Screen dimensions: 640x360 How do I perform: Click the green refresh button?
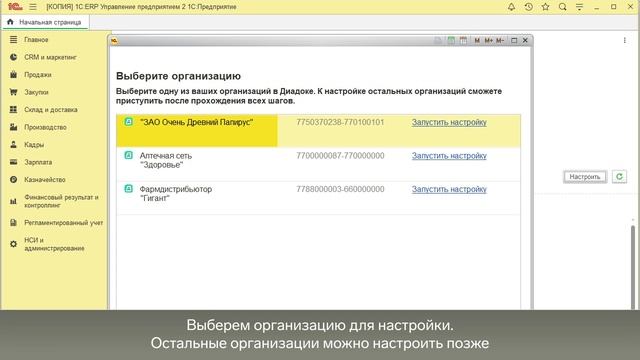(x=619, y=177)
